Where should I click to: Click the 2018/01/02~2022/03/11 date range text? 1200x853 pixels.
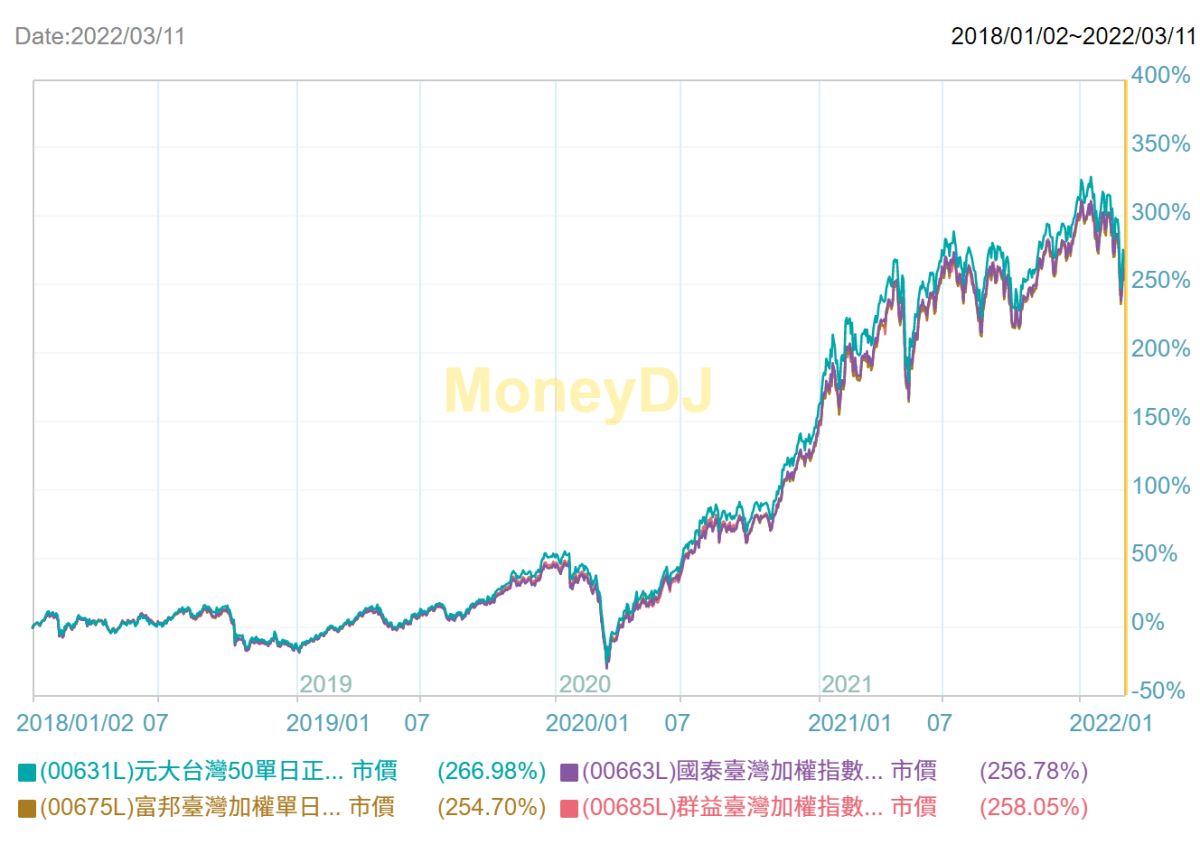(x=1073, y=36)
